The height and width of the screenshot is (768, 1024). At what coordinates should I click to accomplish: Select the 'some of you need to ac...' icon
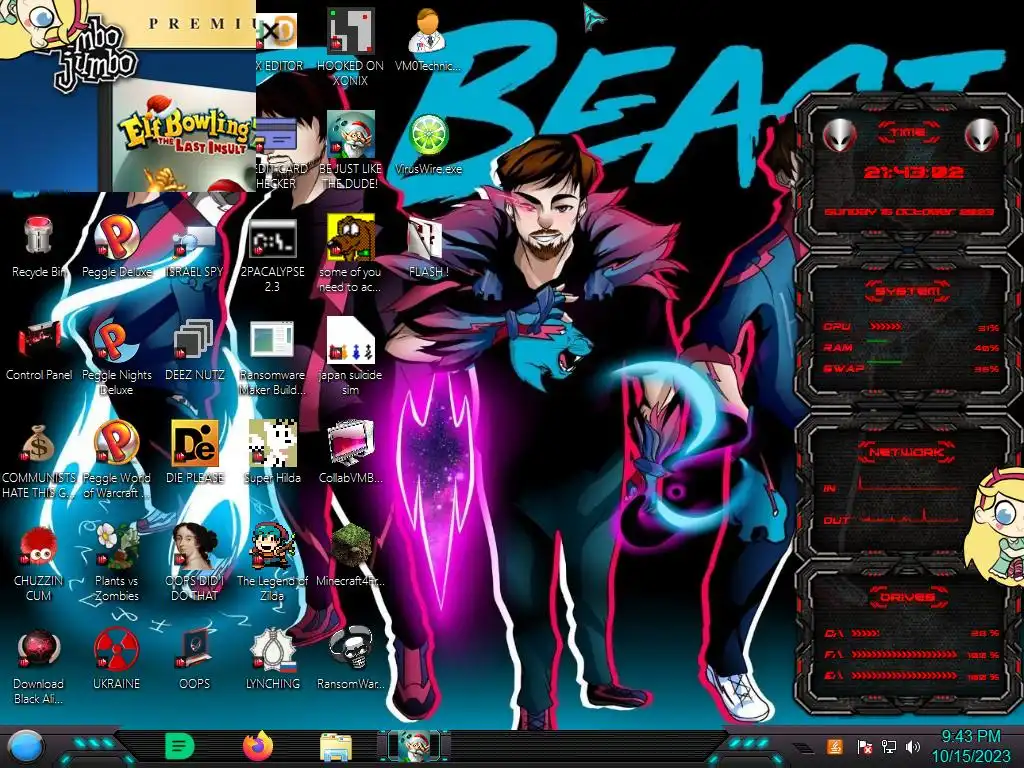pyautogui.click(x=350, y=253)
